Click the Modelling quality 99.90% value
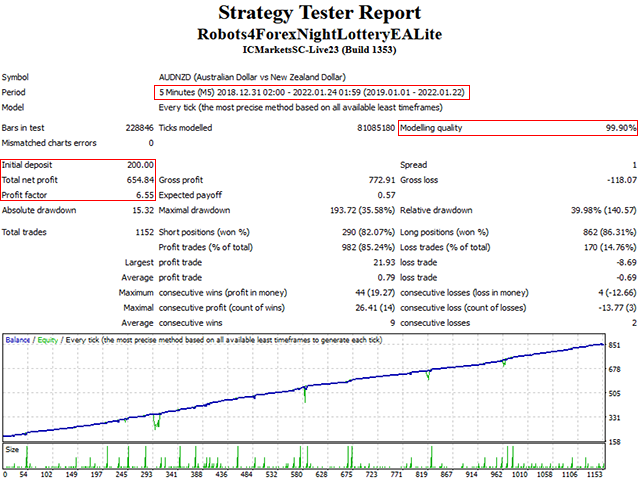The width and height of the screenshot is (640, 480). [x=620, y=128]
